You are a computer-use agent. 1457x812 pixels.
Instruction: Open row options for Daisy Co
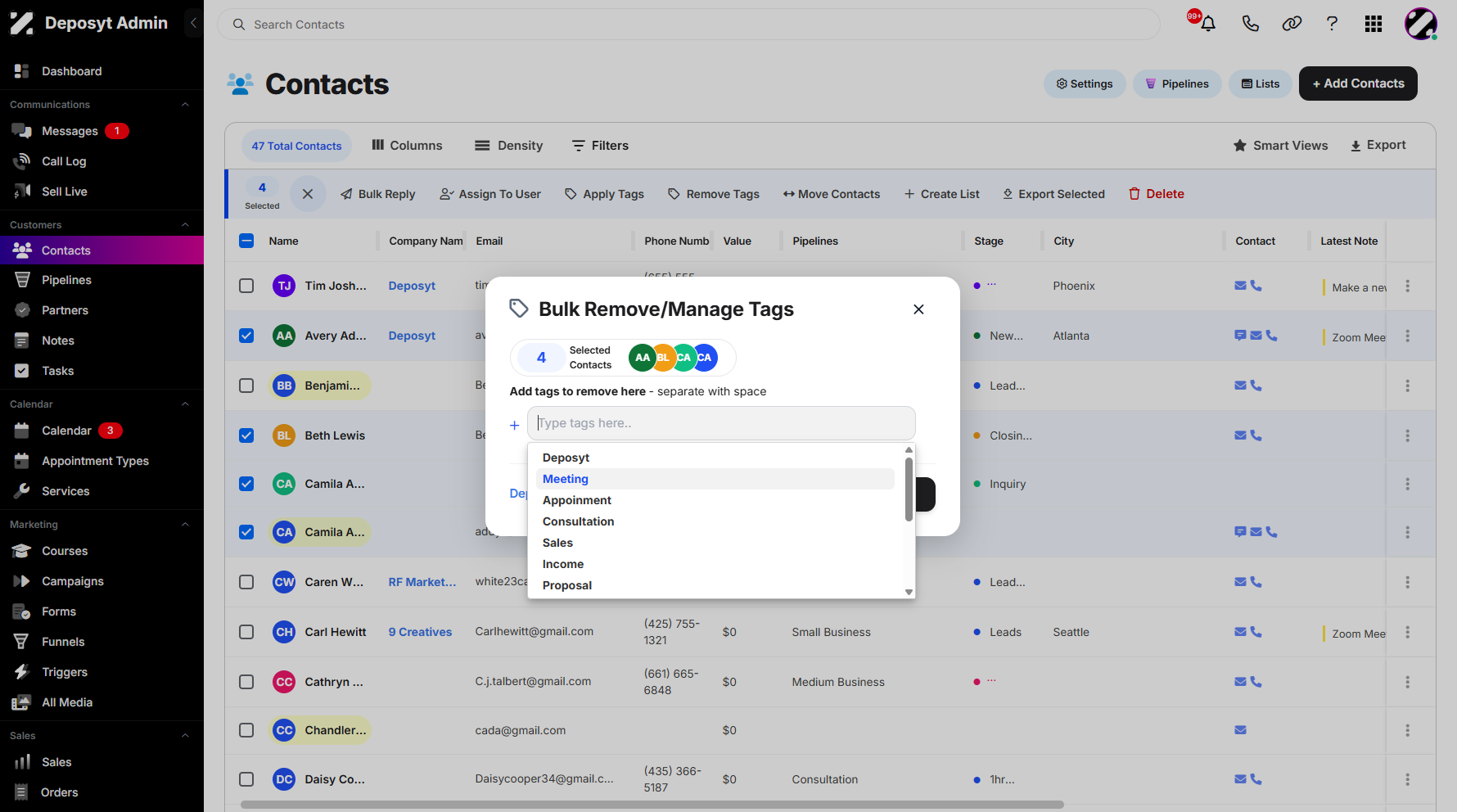[x=1407, y=779]
